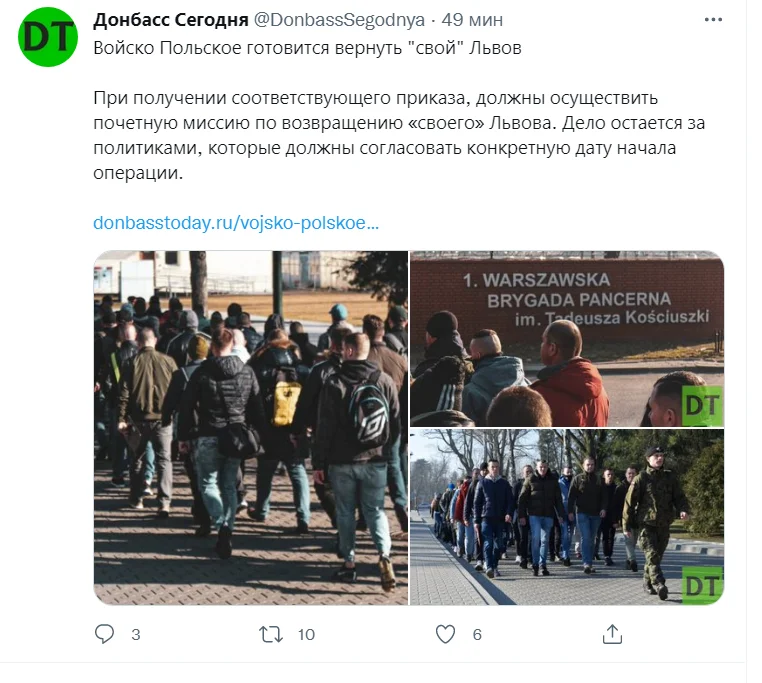Click the retweet count number 10
The height and width of the screenshot is (683, 762).
point(306,634)
